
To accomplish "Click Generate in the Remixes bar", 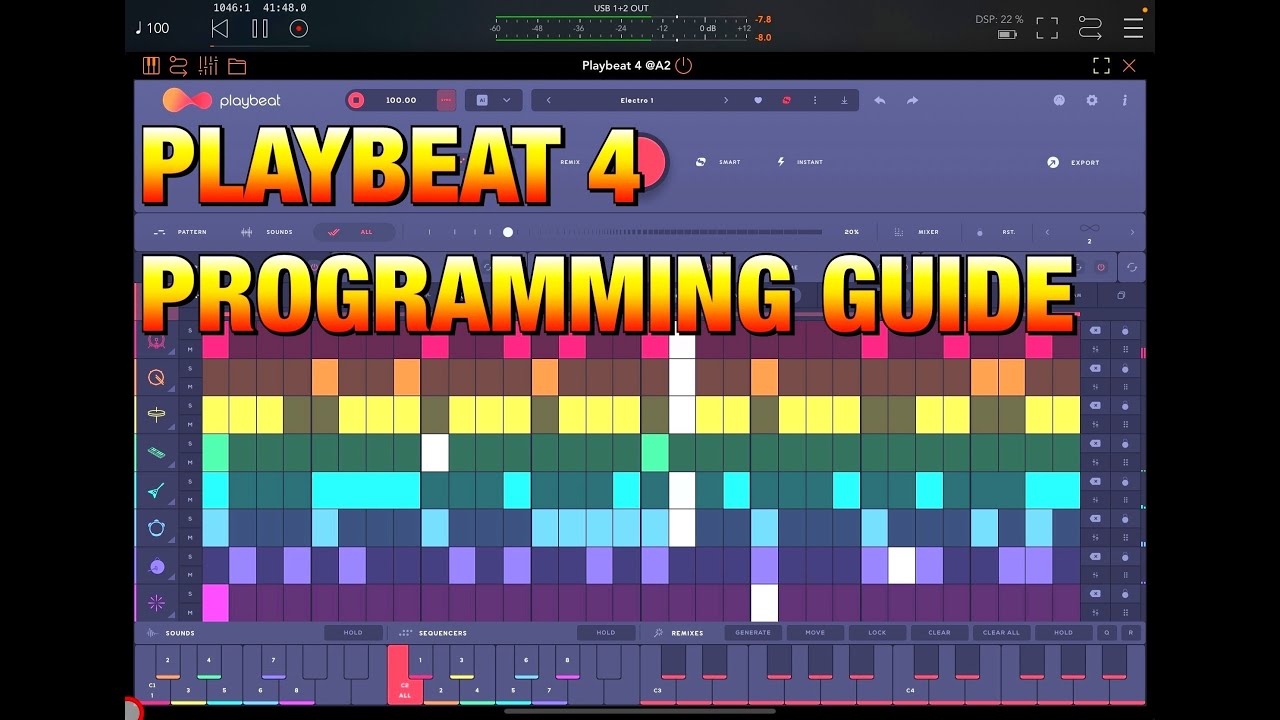I will point(753,632).
